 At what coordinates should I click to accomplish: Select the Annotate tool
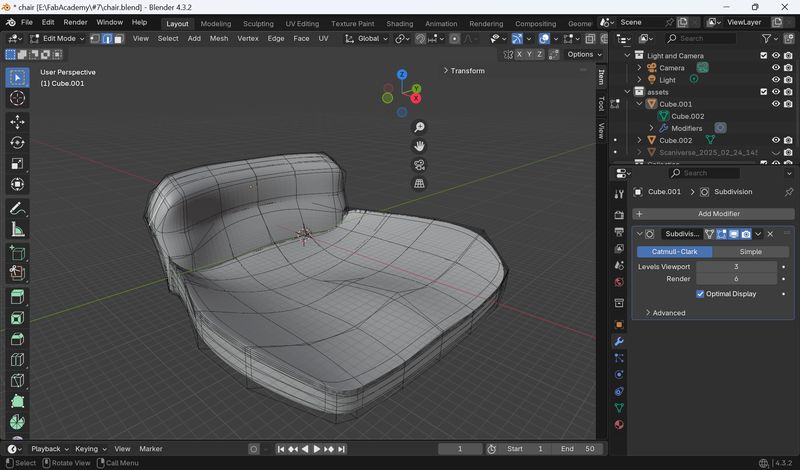pyautogui.click(x=17, y=208)
